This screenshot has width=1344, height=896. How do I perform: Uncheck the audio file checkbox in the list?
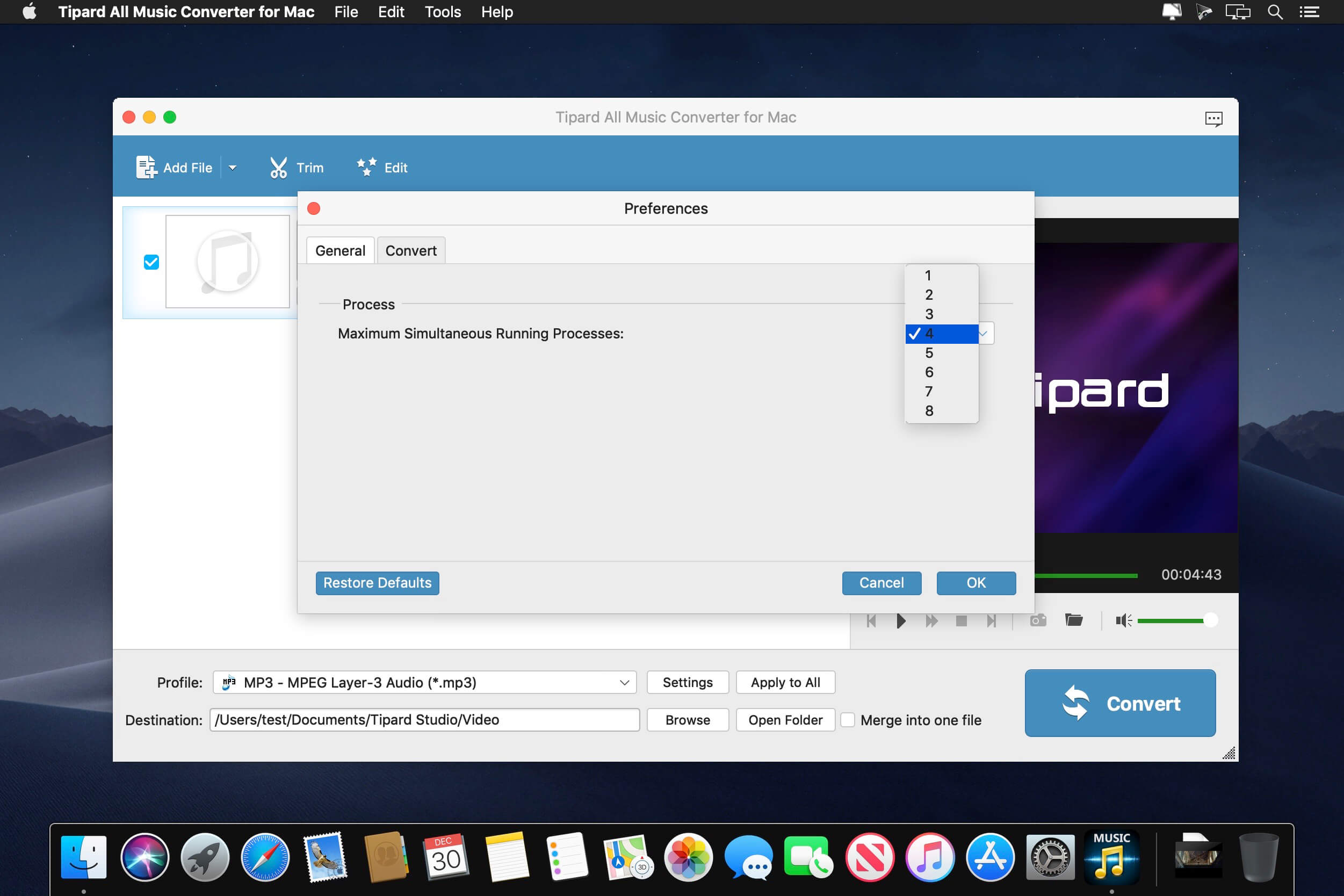click(x=151, y=262)
